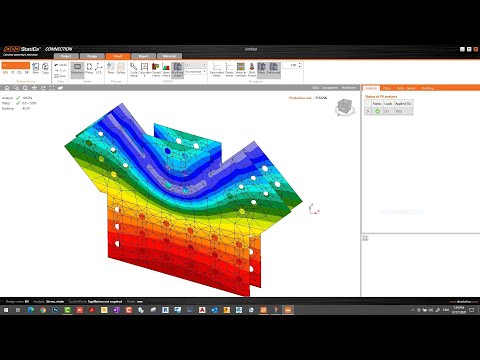Select the EPS connection type button
Screen dimensions: 480x360
[x=5, y=72]
